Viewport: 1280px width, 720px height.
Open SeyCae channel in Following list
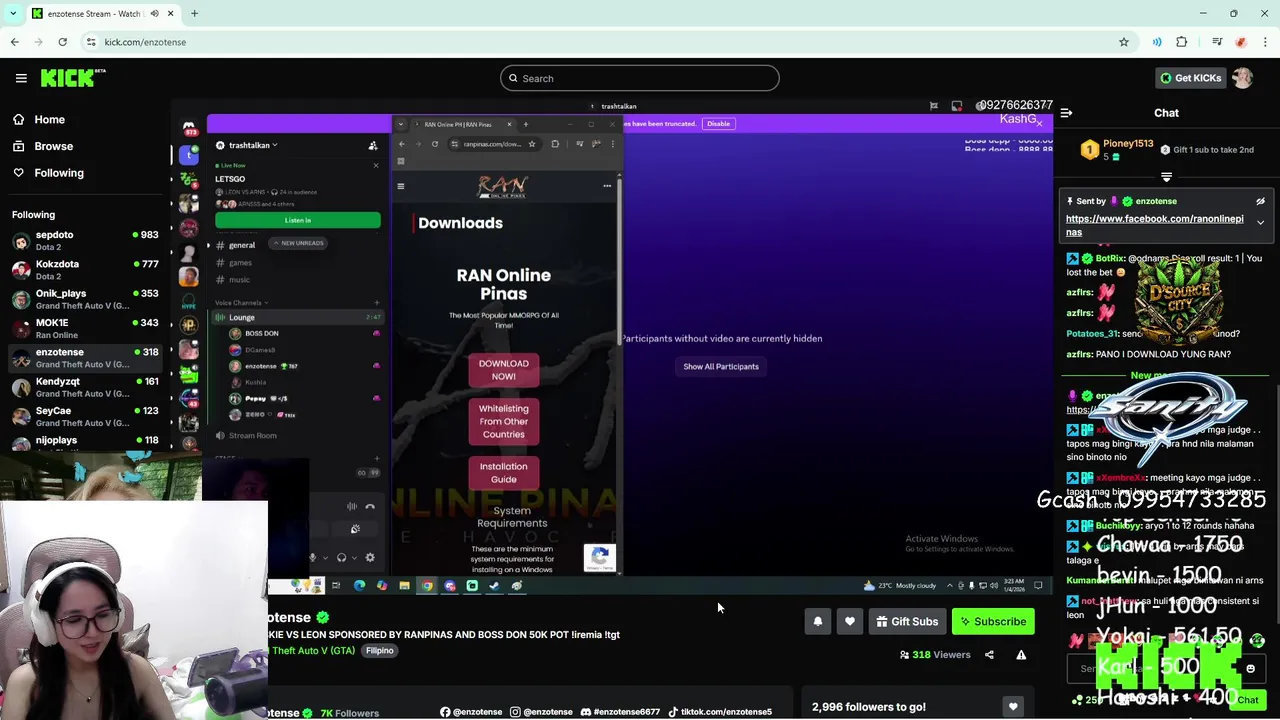85,416
